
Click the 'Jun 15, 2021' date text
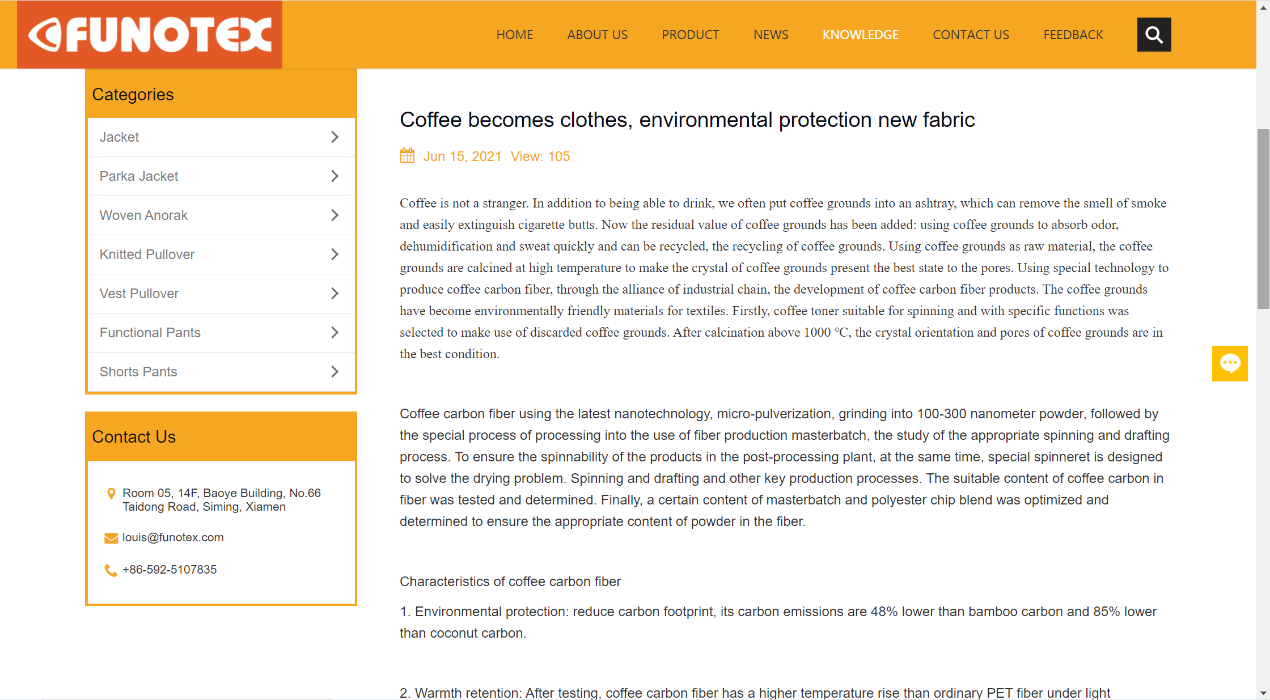click(462, 157)
